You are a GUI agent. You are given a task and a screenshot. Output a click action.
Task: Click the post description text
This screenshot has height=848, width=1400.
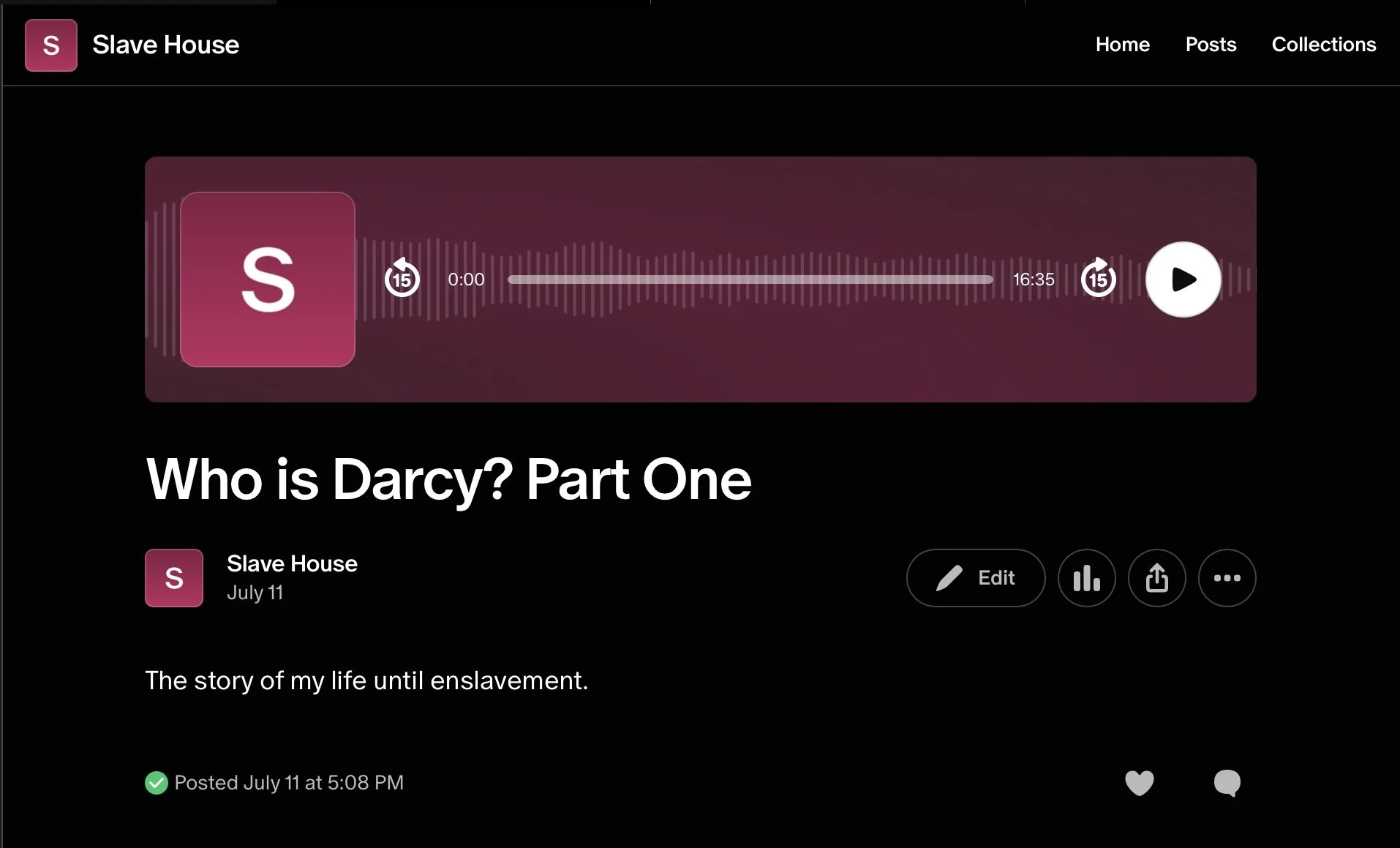pyautogui.click(x=366, y=681)
